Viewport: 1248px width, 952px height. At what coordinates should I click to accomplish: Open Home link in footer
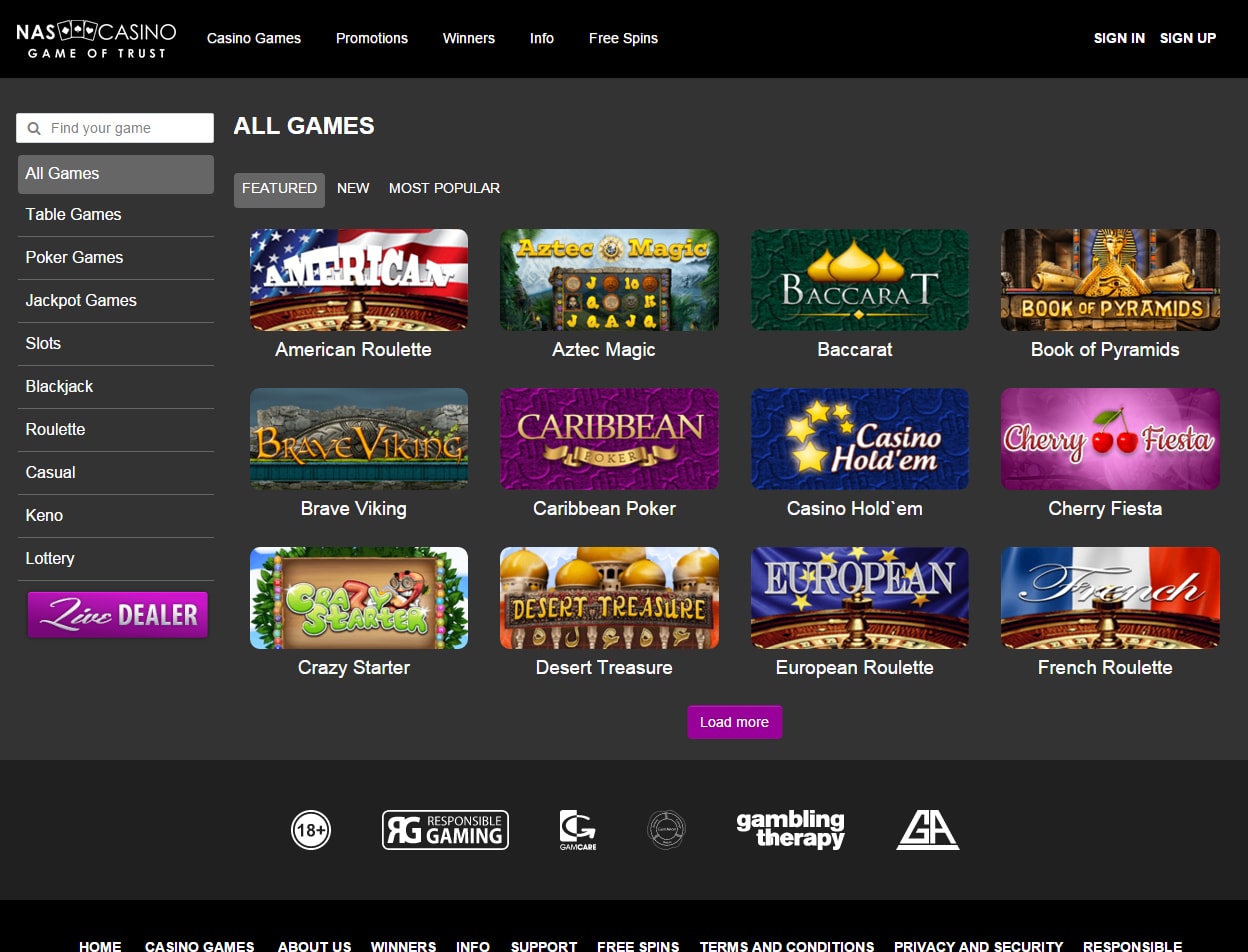100,946
